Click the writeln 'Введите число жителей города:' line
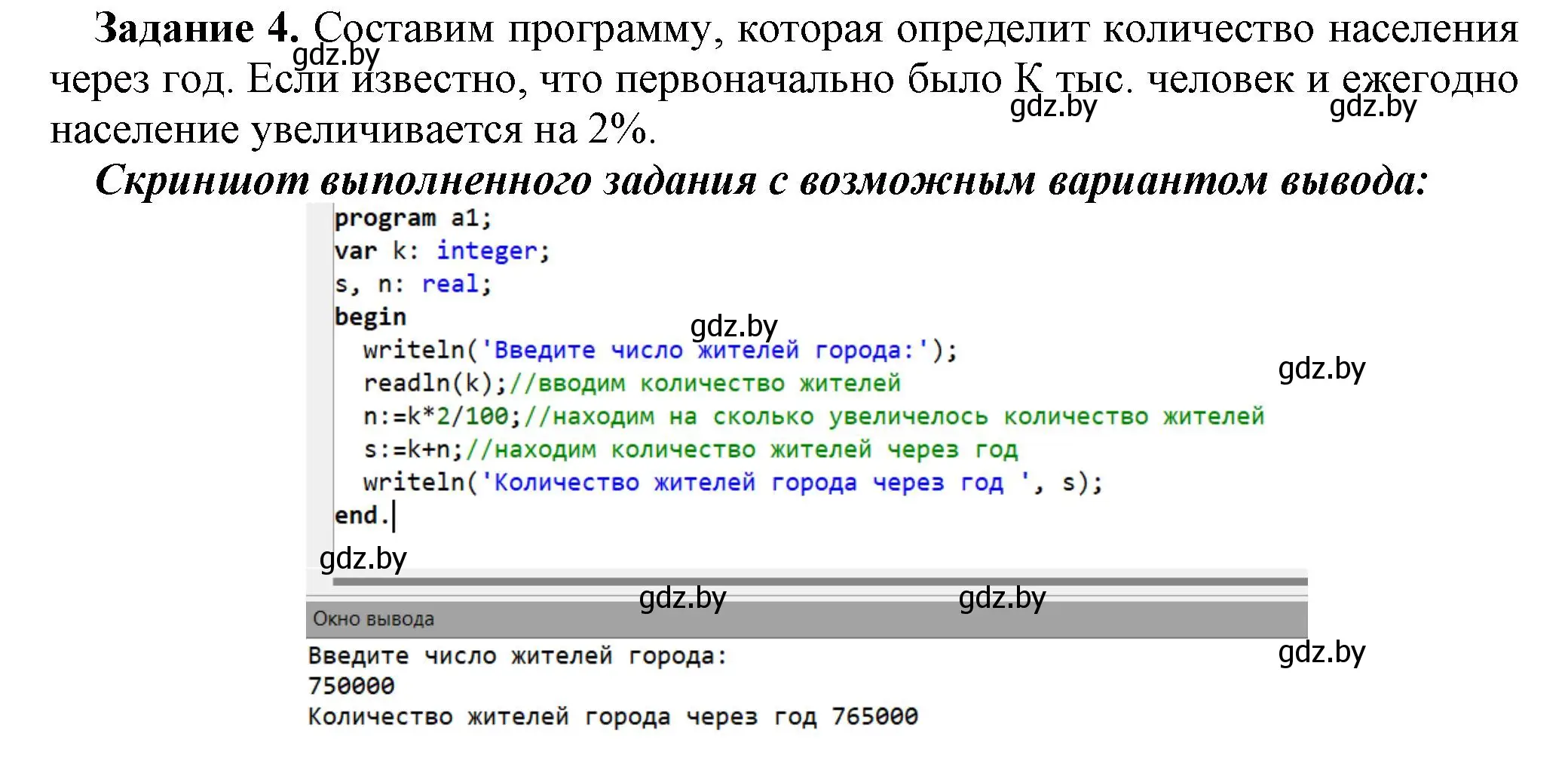Image resolution: width=1568 pixels, height=761 pixels. (x=660, y=351)
